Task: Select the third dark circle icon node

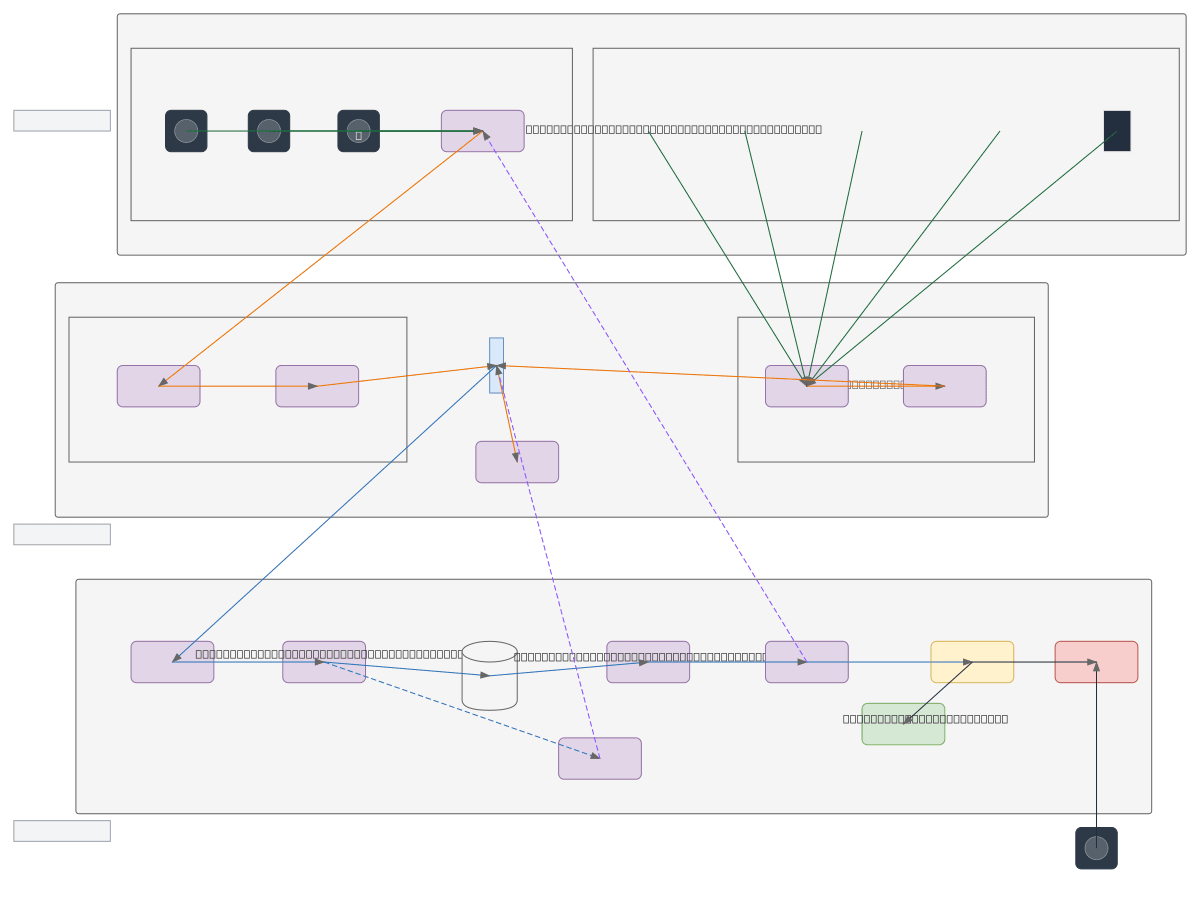Action: click(x=358, y=131)
